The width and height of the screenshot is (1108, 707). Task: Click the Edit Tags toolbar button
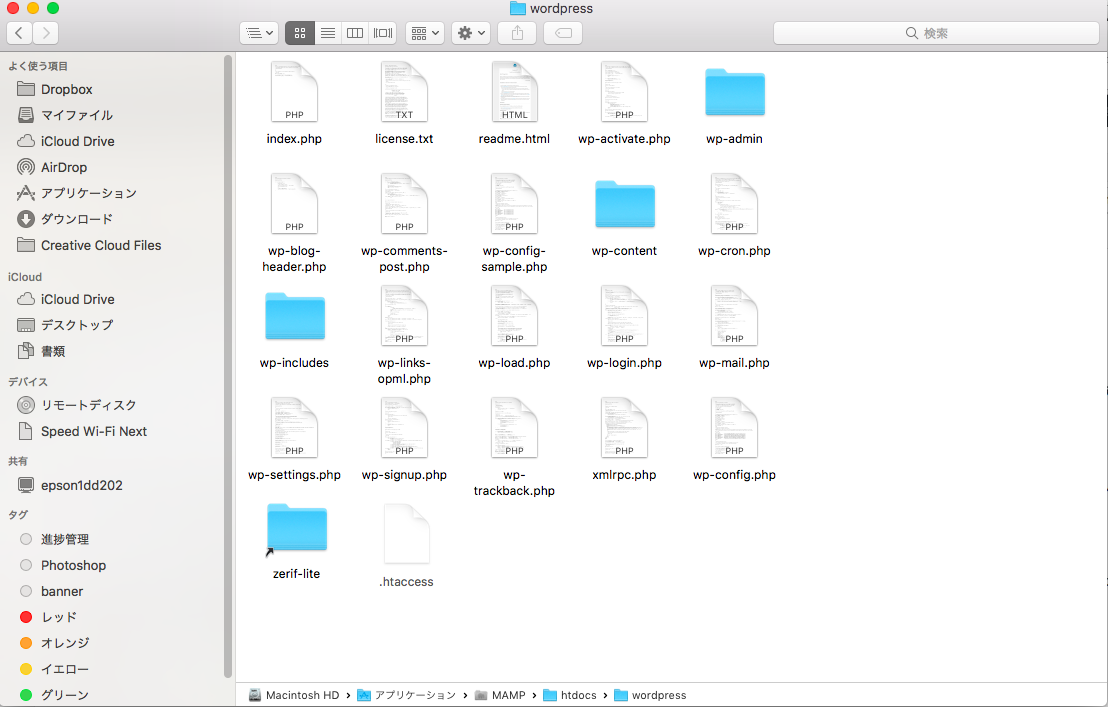pos(563,32)
